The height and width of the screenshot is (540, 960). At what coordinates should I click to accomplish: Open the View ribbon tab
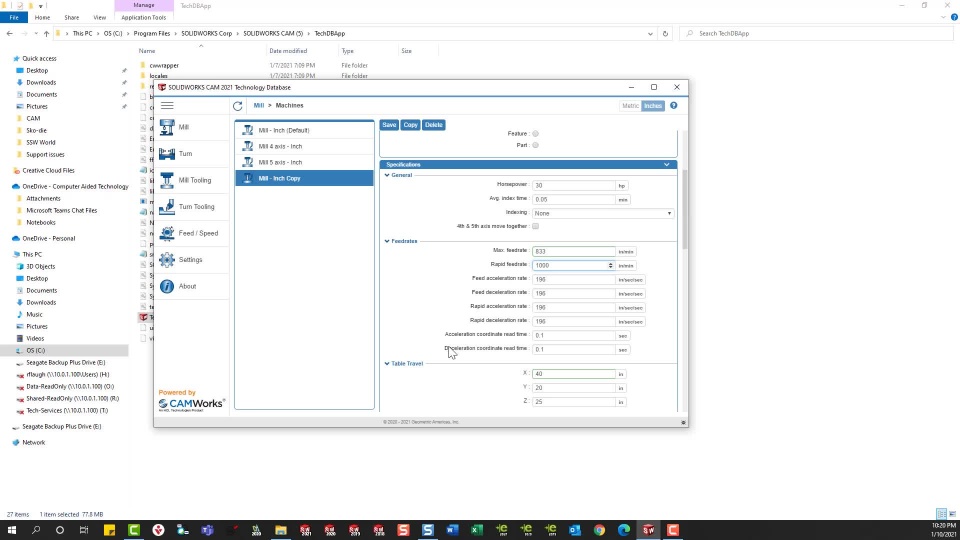point(99,18)
